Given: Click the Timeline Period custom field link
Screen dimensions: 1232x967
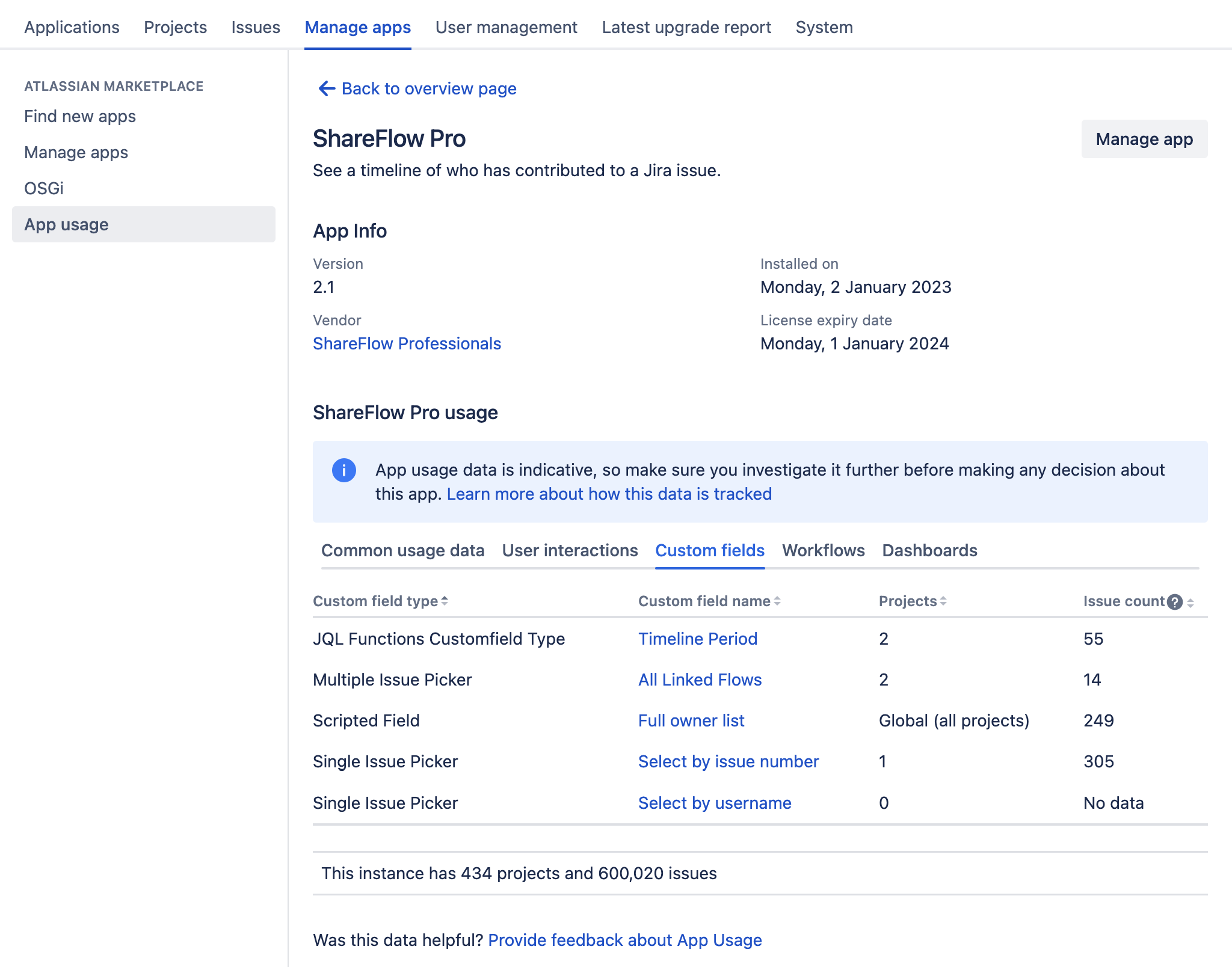Looking at the screenshot, I should [x=697, y=639].
